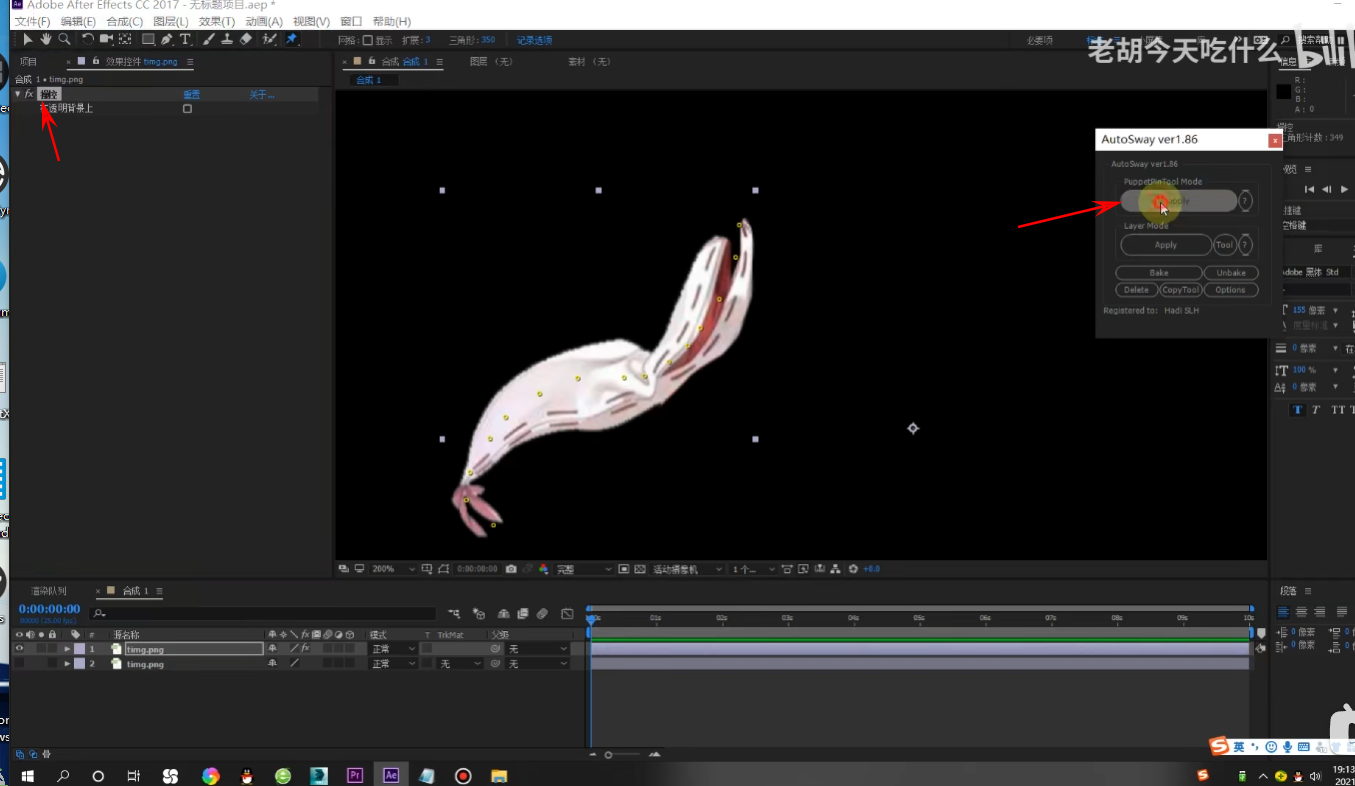The image size is (1355, 786).
Task: Select the Pan Behind anchor point tool
Action: point(125,39)
